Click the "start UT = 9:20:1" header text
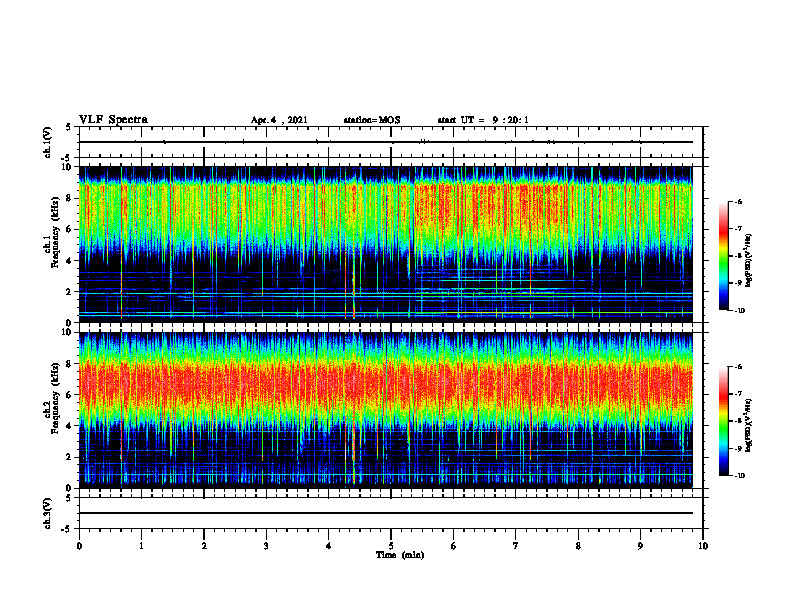 tap(483, 120)
